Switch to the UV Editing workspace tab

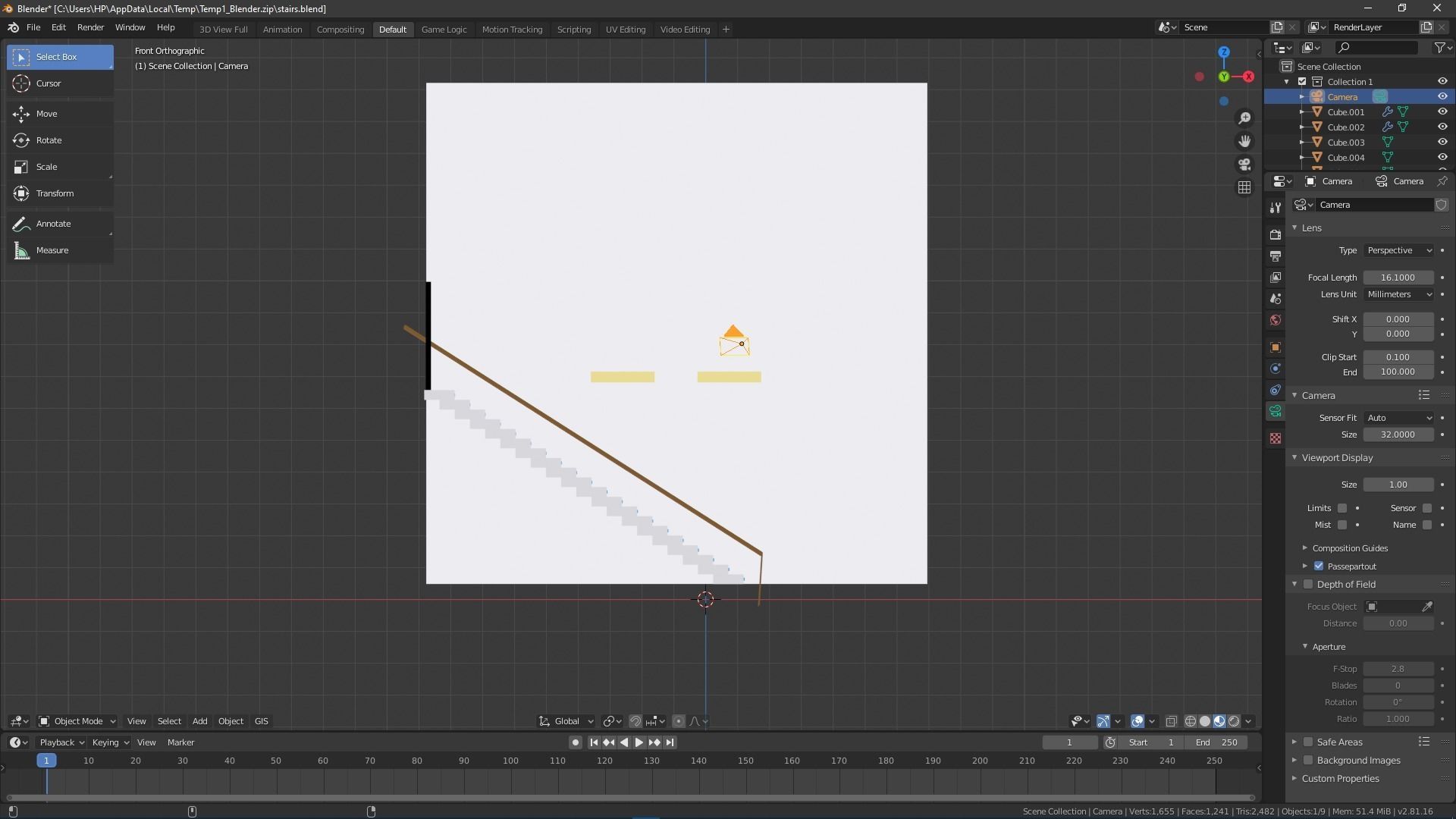tap(625, 30)
